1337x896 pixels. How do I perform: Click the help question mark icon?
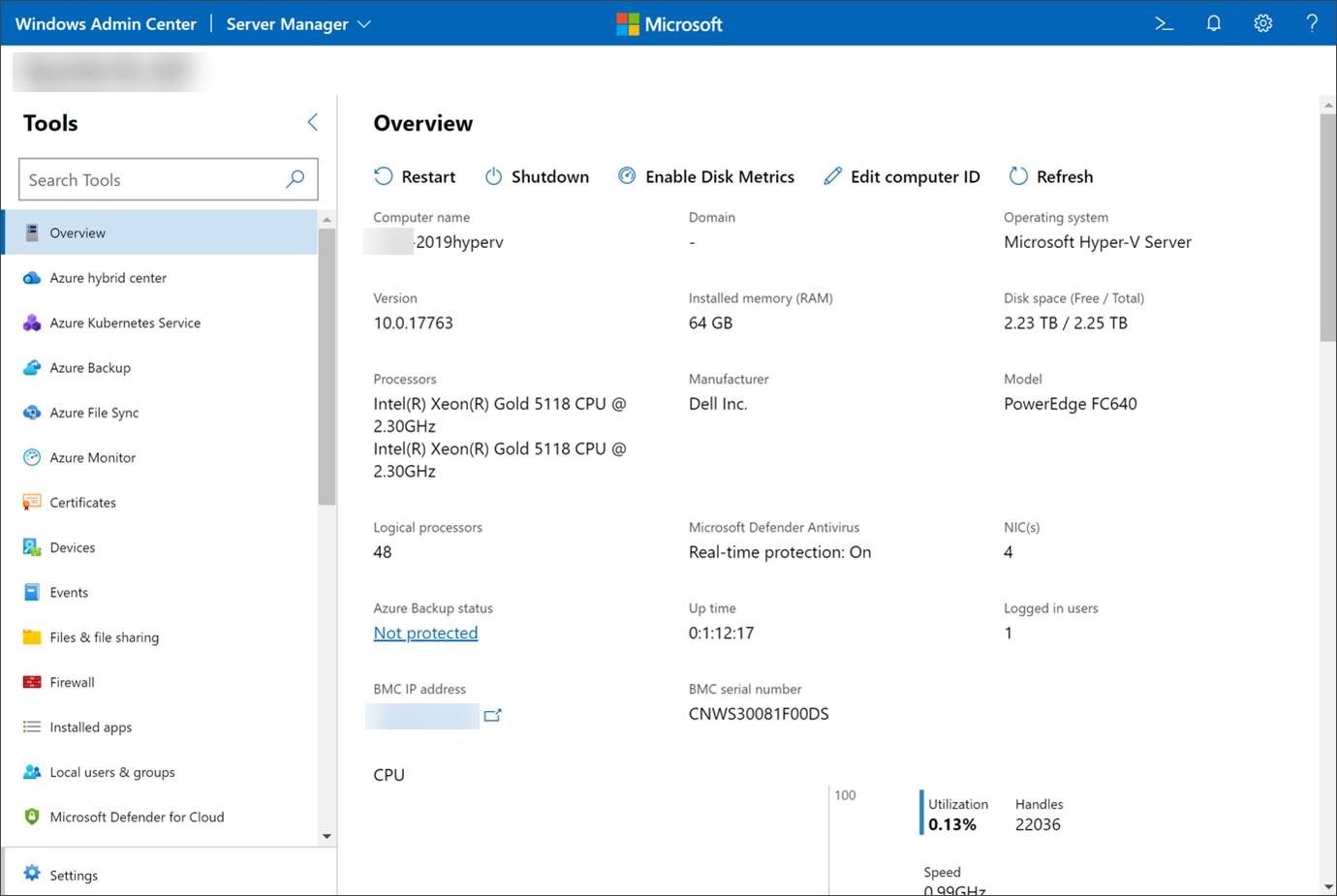point(1311,24)
